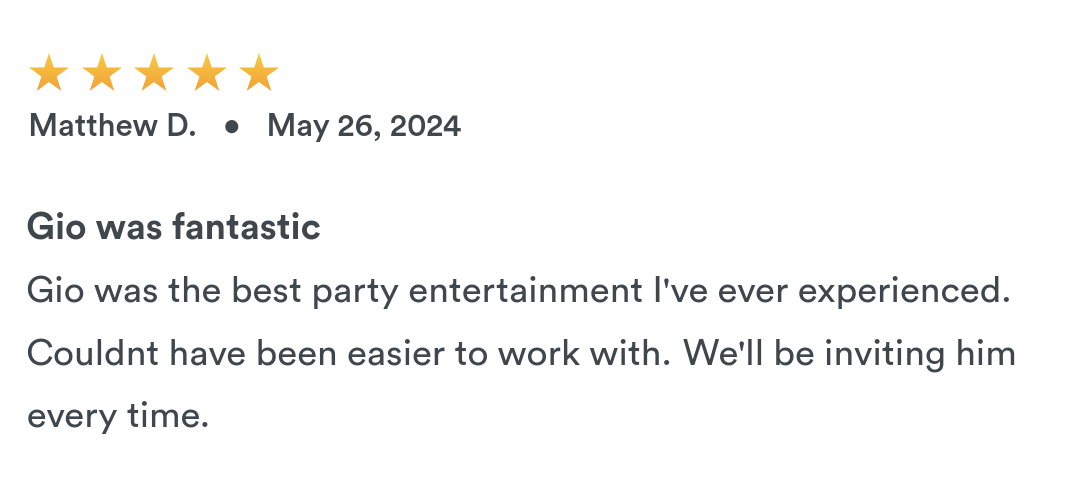Viewport: 1080px width, 481px height.
Task: Select the bold heading Gio was fantastic
Action: 174,227
